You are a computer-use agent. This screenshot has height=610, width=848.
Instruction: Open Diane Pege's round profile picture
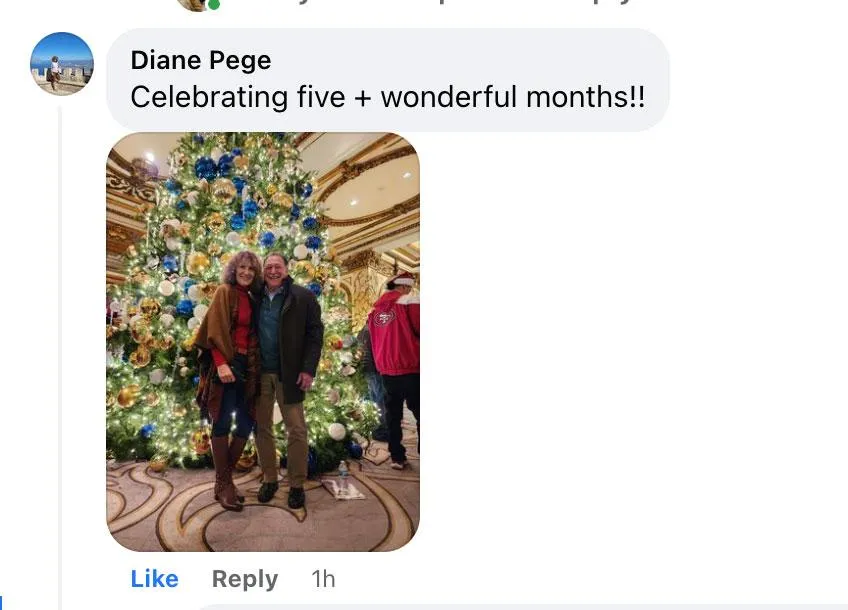(x=62, y=64)
